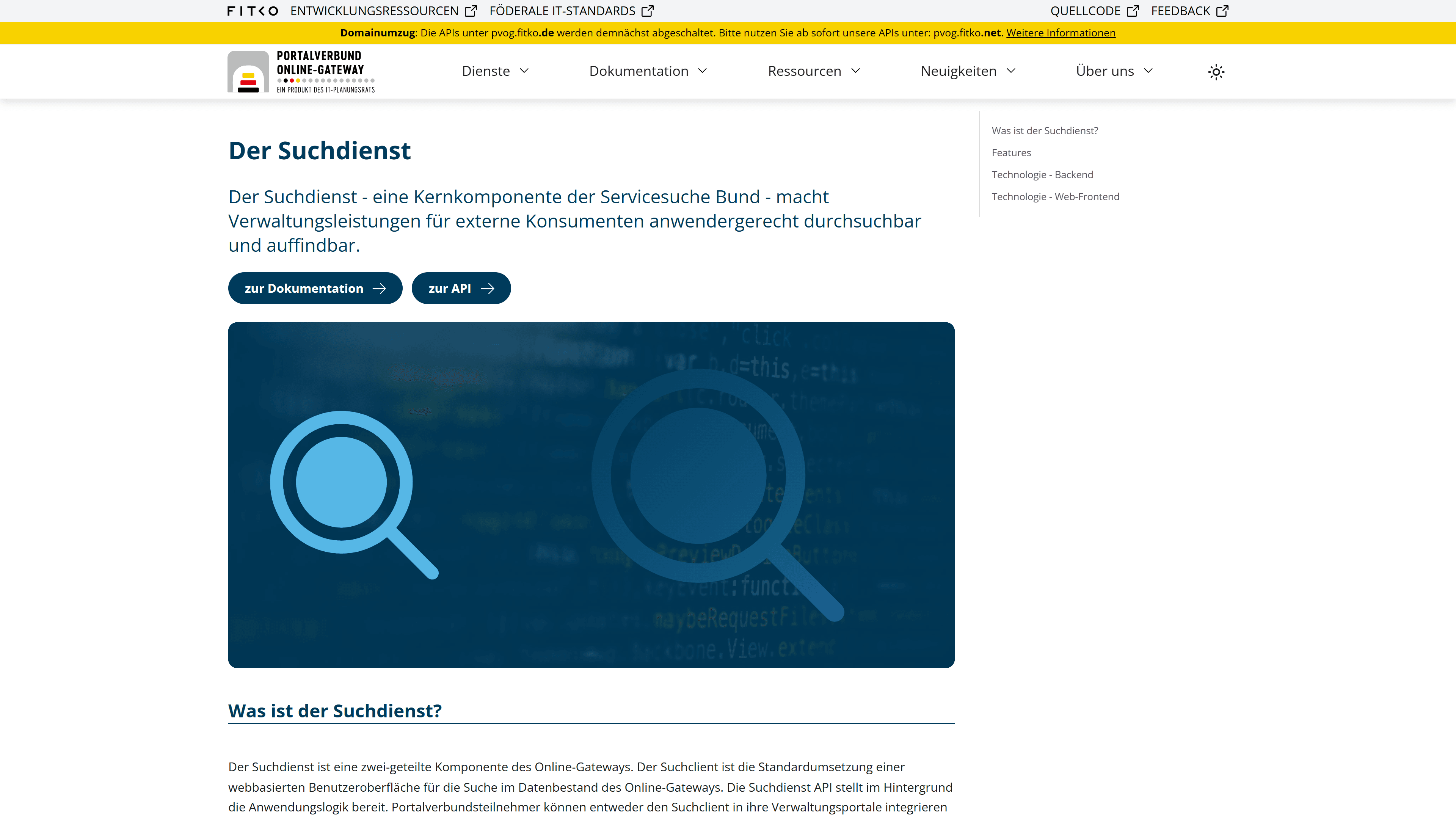1456x819 pixels.
Task: Click external link icon beside Föderale IT-Standards
Action: 648,11
